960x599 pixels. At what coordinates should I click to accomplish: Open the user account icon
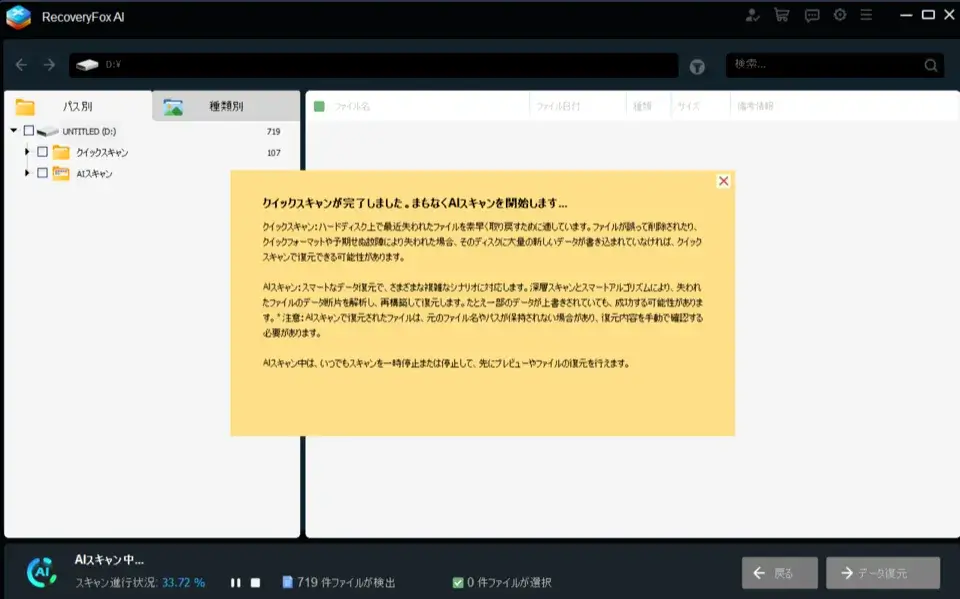click(x=752, y=15)
